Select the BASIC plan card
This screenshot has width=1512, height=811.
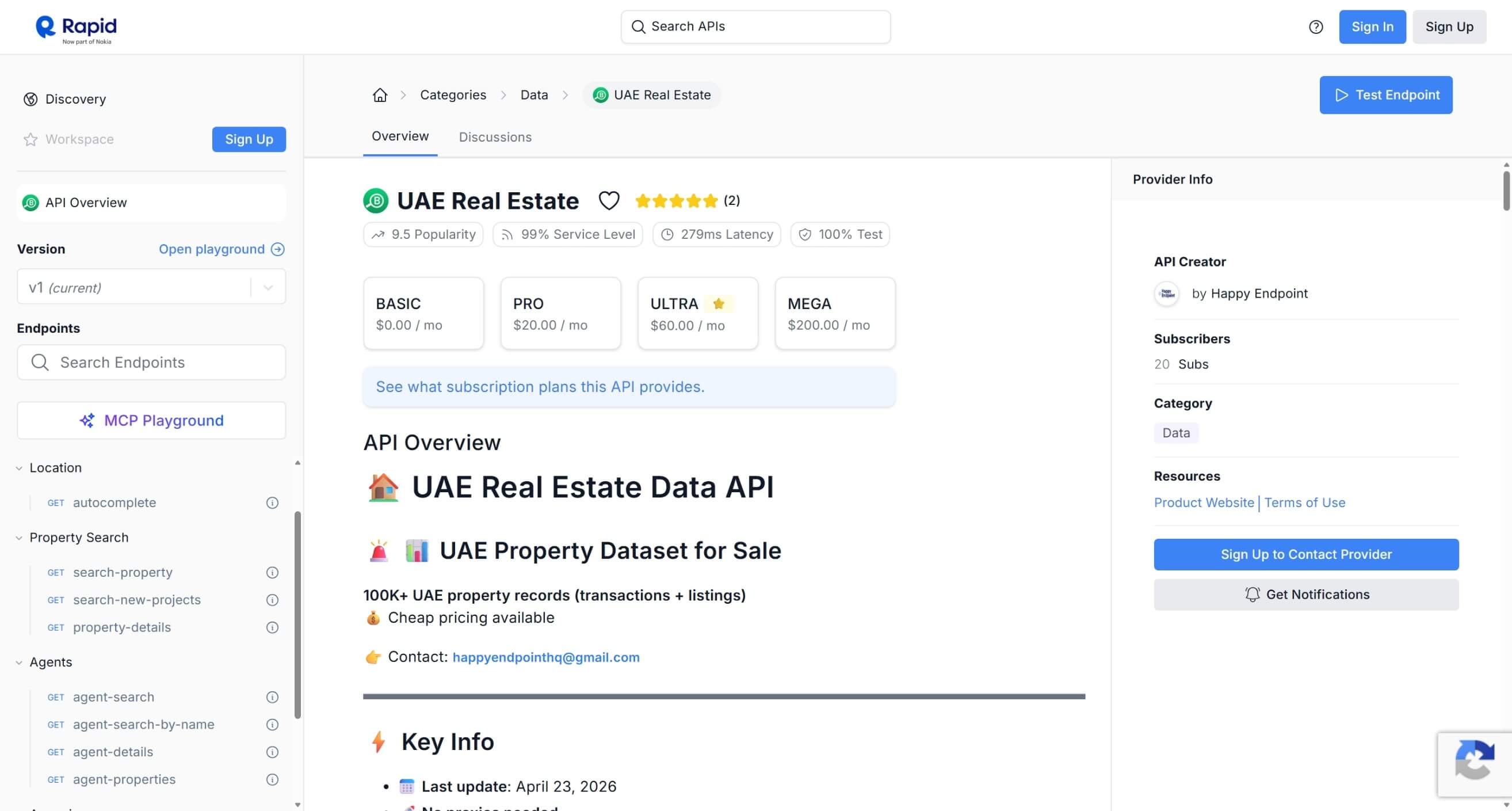tap(423, 314)
